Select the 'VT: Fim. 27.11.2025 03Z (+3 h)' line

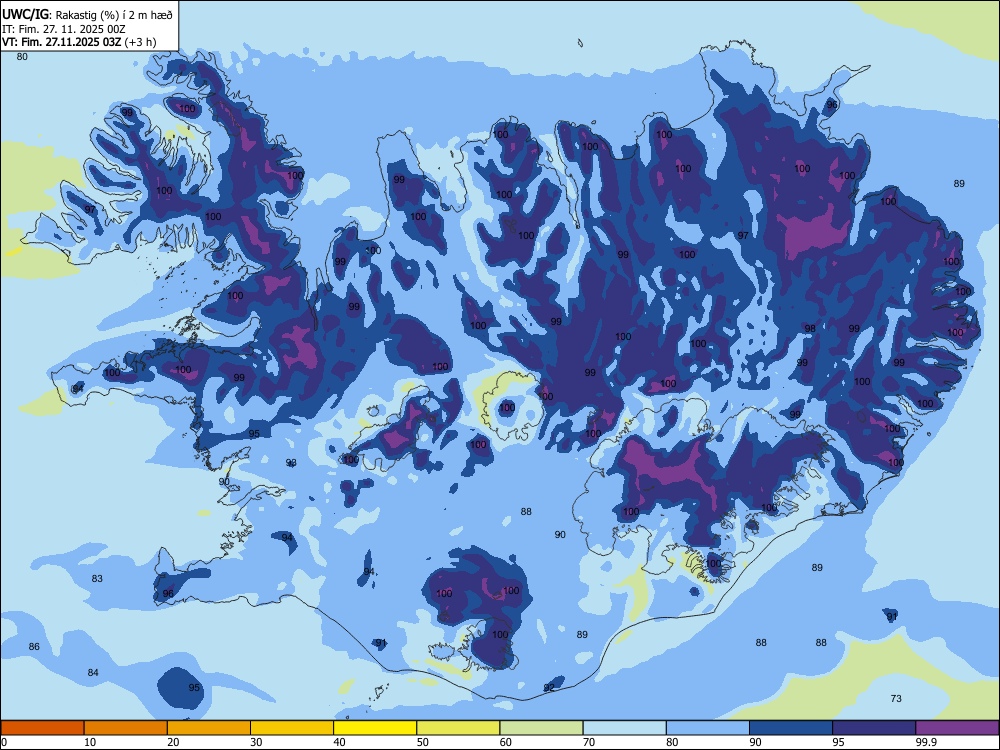click(x=79, y=42)
